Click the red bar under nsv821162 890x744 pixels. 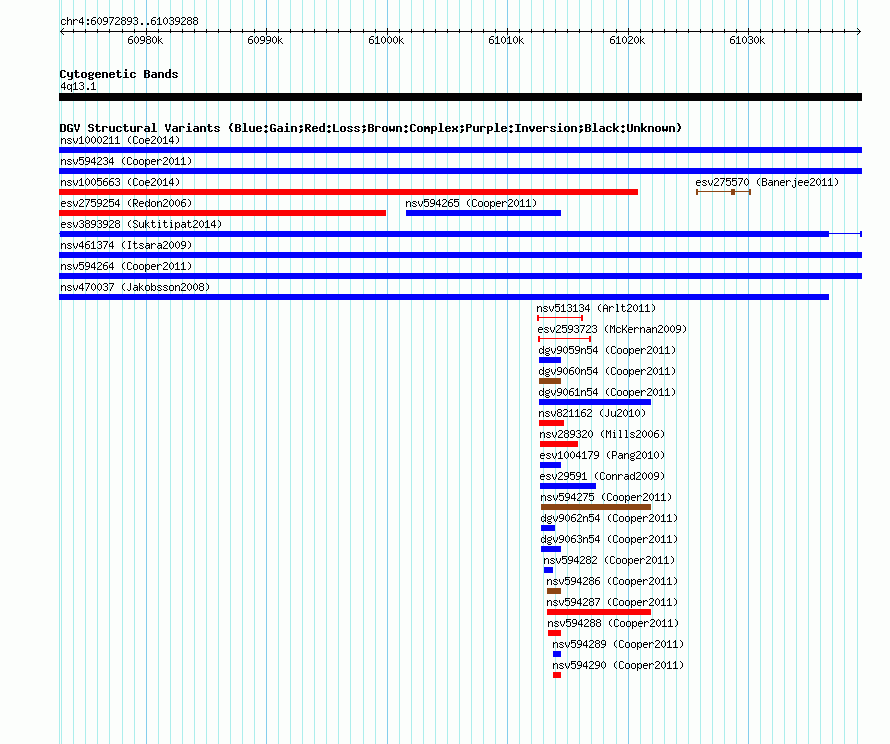click(x=551, y=423)
